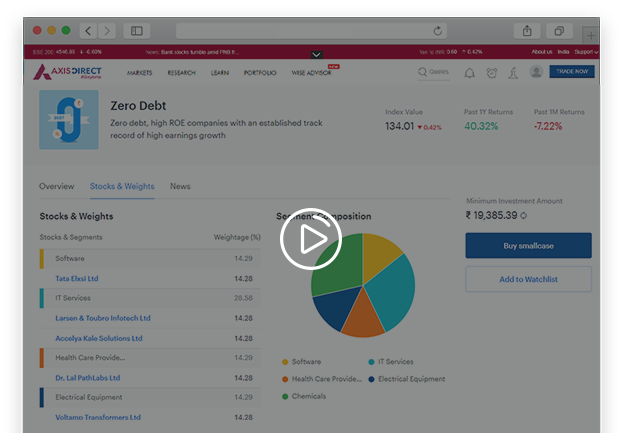Select the Software segment row
Viewport: 622px width, 433px height.
150,259
